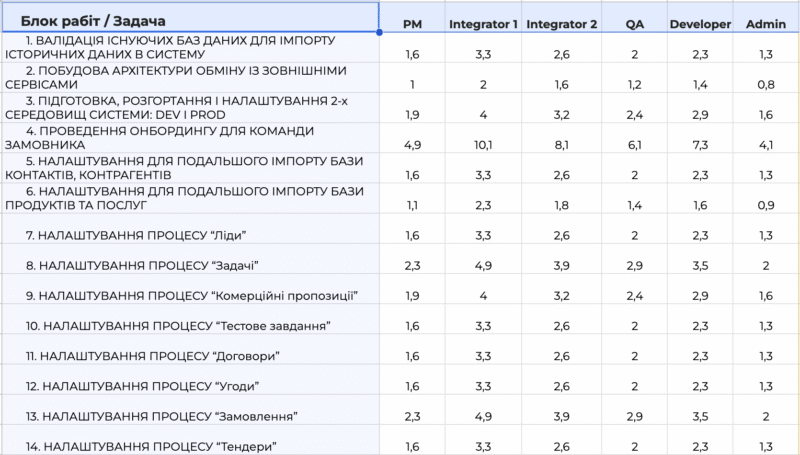Select task 9 'Комерційні пропозиції' cell

point(190,289)
